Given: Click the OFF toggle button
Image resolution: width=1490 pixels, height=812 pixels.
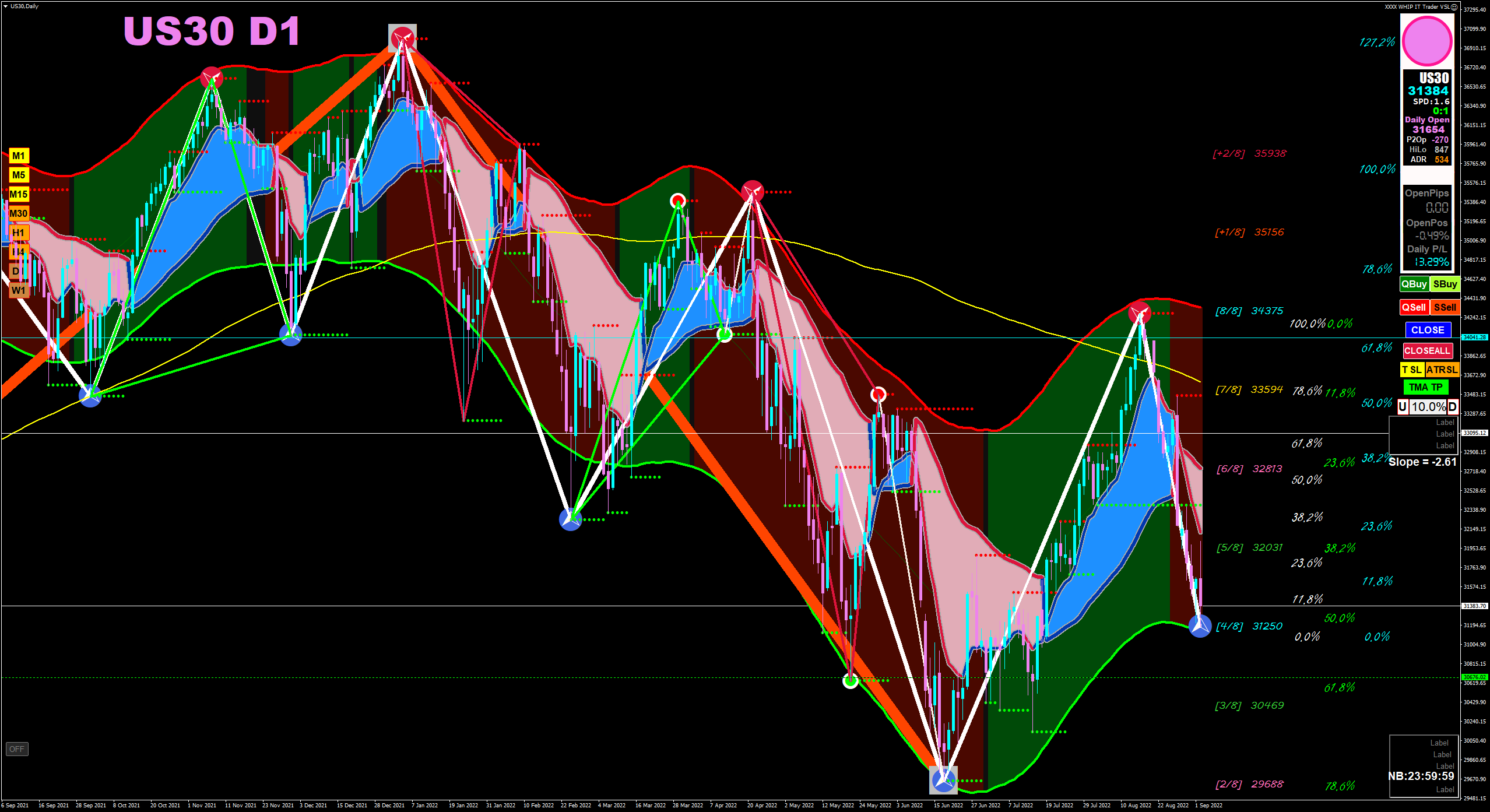Looking at the screenshot, I should coord(17,749).
